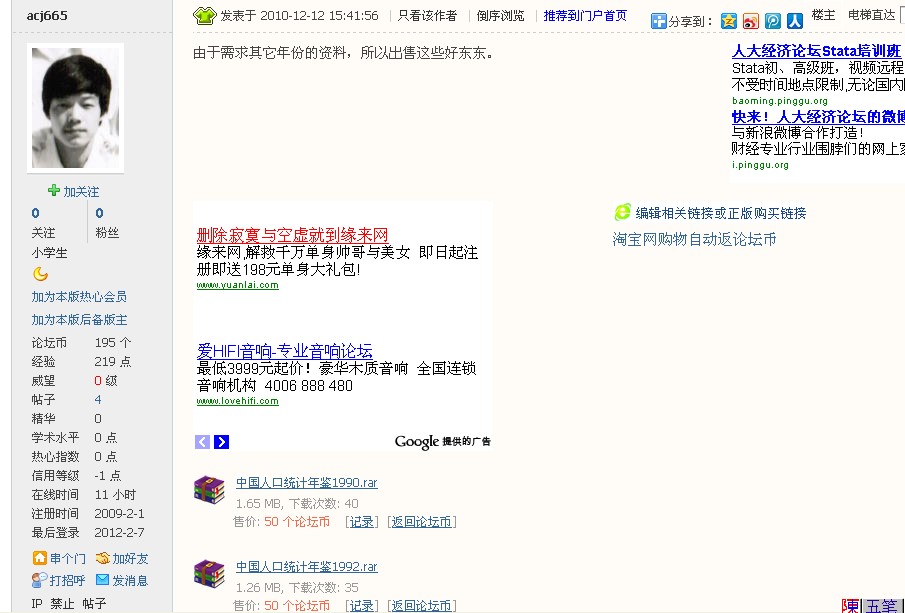
Task: Click 串个门 text link
Action: (68, 558)
